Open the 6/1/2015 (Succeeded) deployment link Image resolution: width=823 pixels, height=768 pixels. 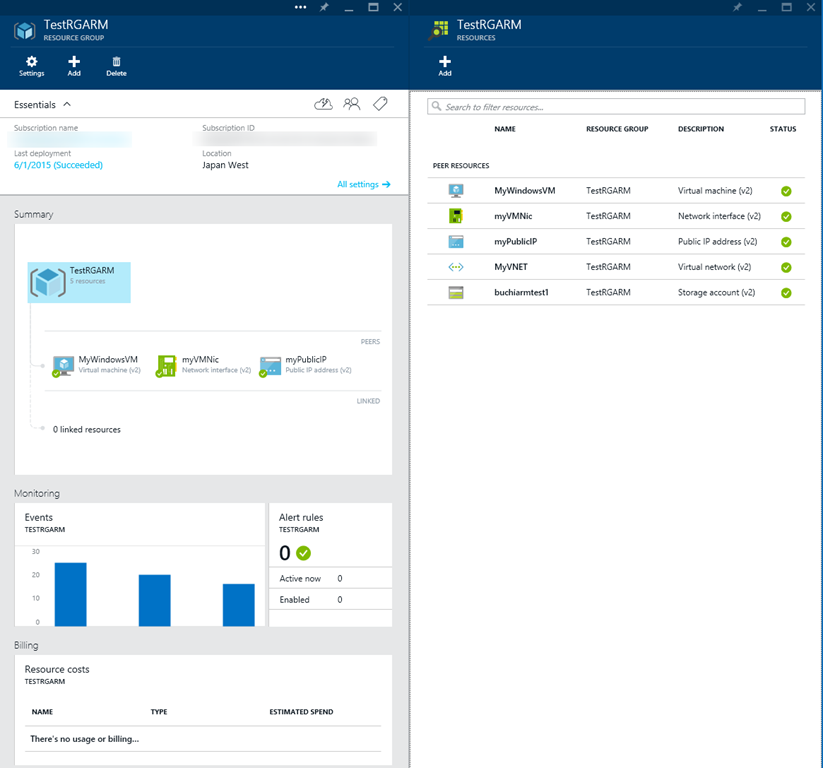coord(58,165)
